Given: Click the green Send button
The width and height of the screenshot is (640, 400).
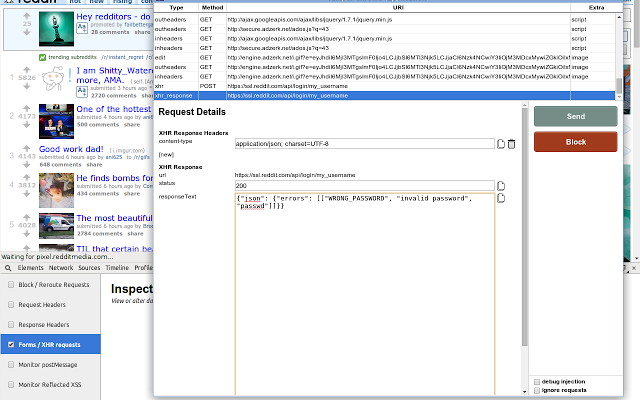Looking at the screenshot, I should click(x=576, y=116).
